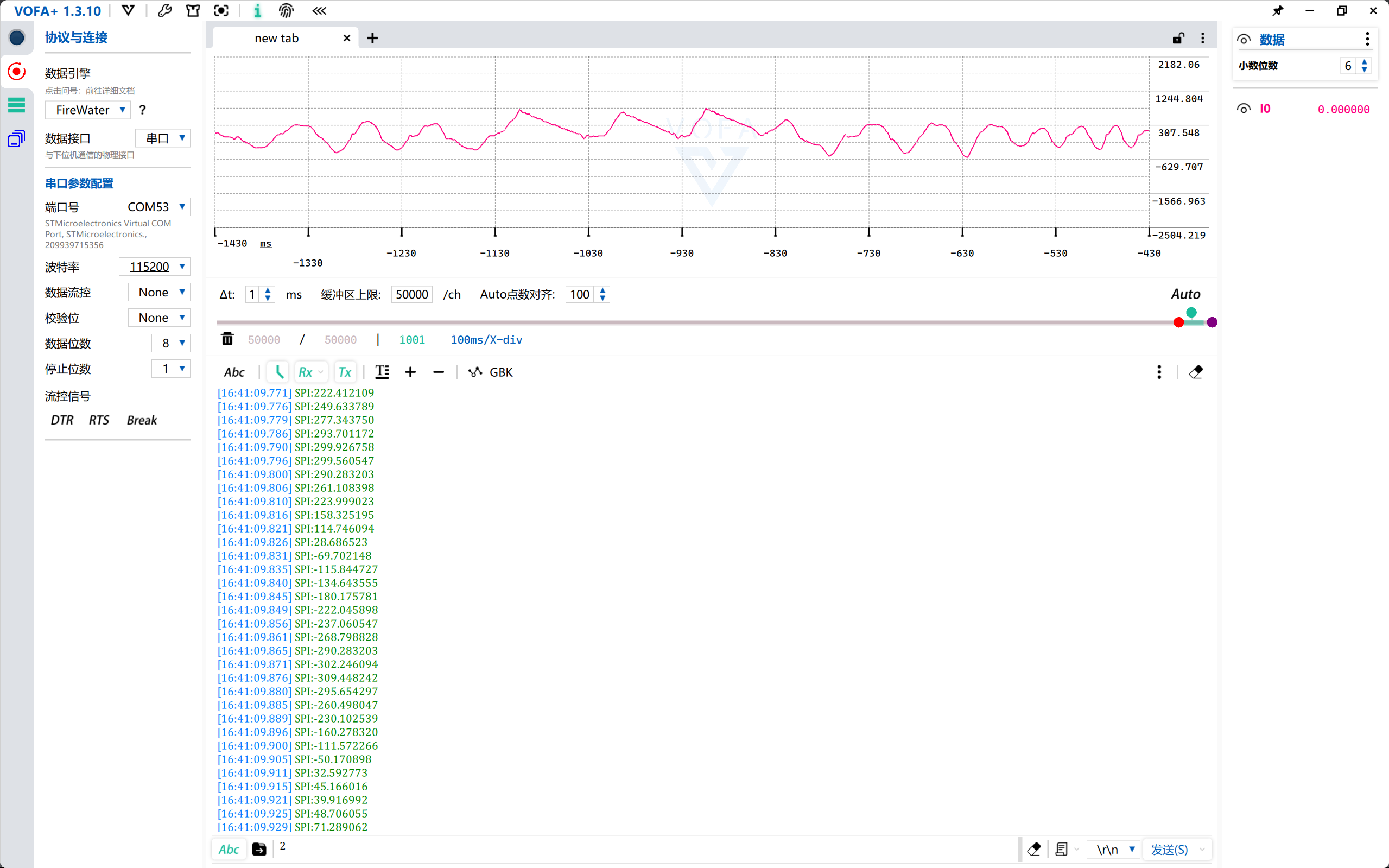1389x868 pixels.
Task: Click the purple slider handle on timeline
Action: point(1212,322)
